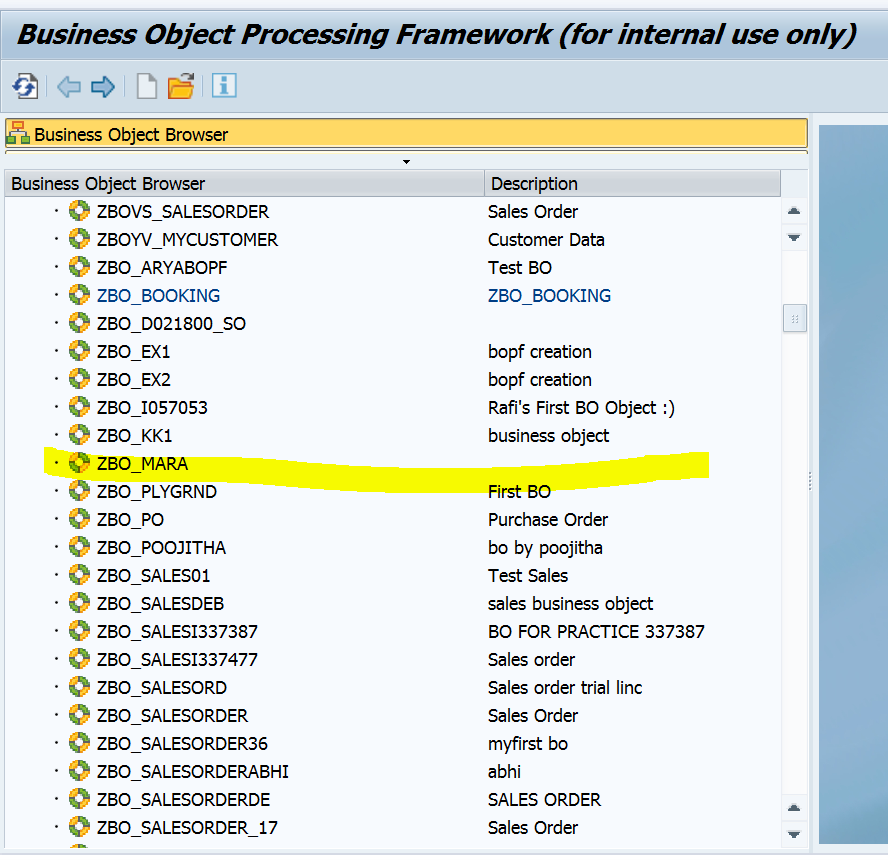Click the ZBO_BOOKING object icon

pos(79,295)
